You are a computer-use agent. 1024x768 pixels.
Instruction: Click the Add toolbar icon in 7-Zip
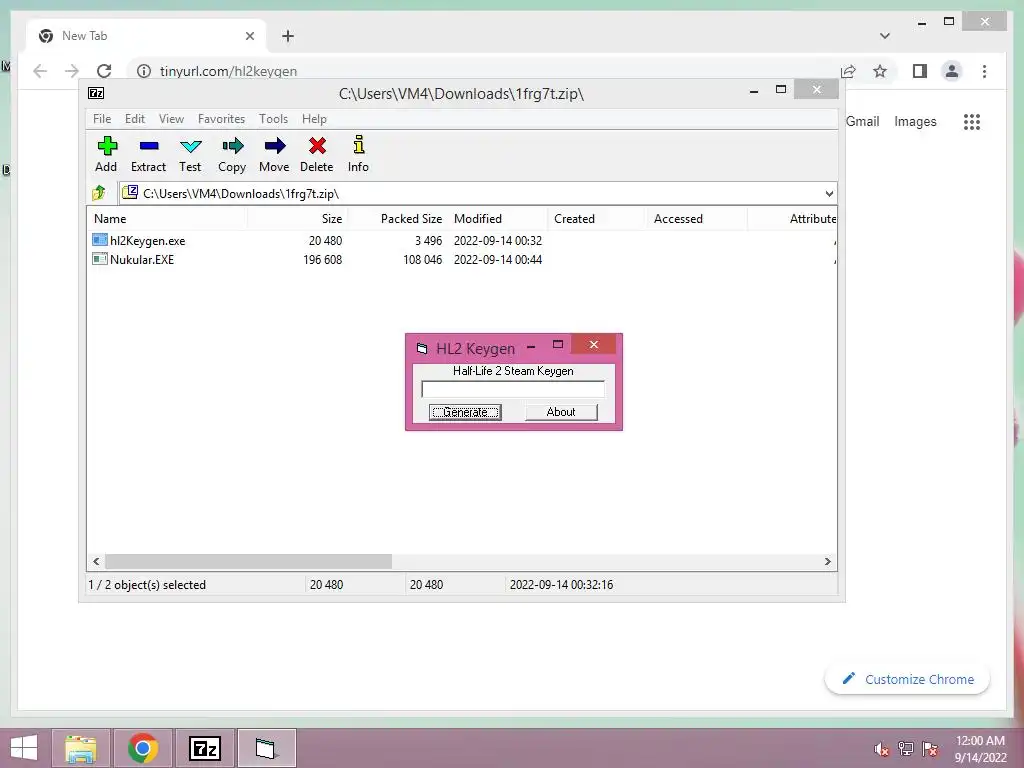pos(106,146)
